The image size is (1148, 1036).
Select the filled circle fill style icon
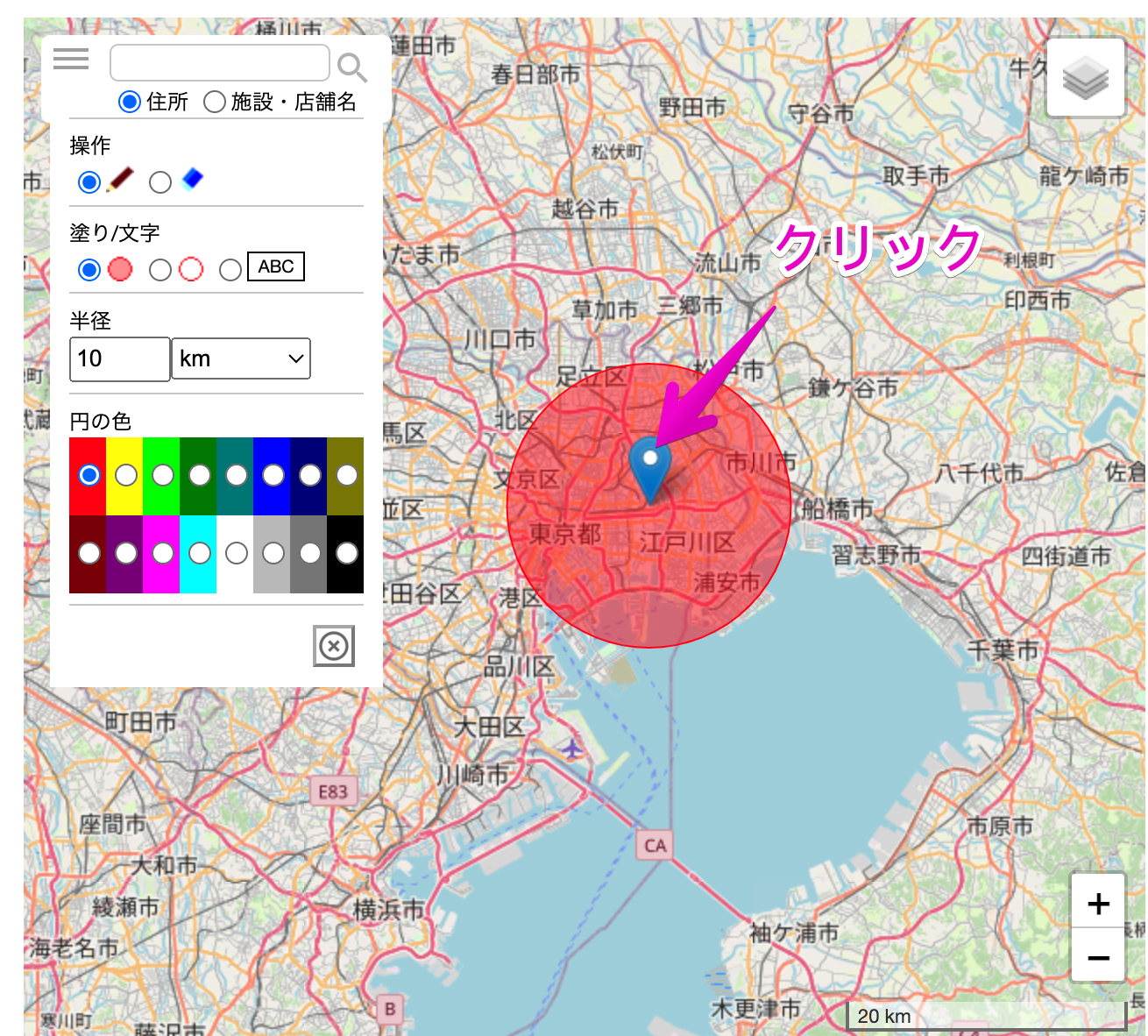[x=89, y=270]
